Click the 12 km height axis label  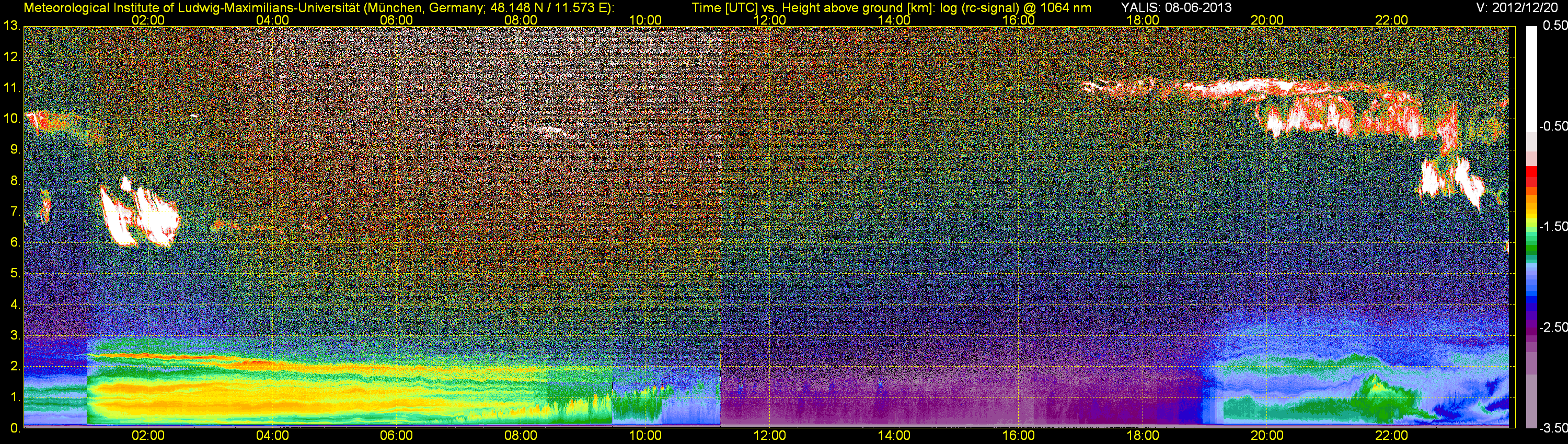11,57
